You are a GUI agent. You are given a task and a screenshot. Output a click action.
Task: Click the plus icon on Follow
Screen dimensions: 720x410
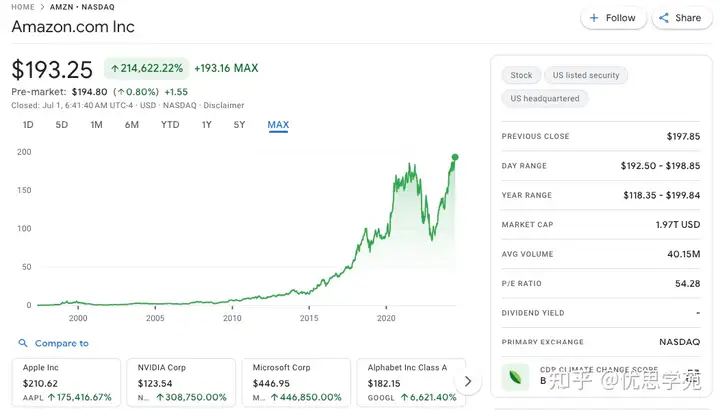[x=594, y=18]
